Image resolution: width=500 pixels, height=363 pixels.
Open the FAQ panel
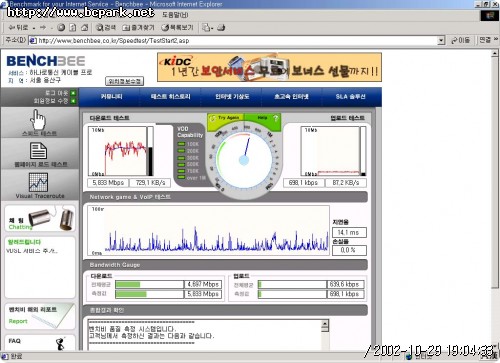click(40, 343)
